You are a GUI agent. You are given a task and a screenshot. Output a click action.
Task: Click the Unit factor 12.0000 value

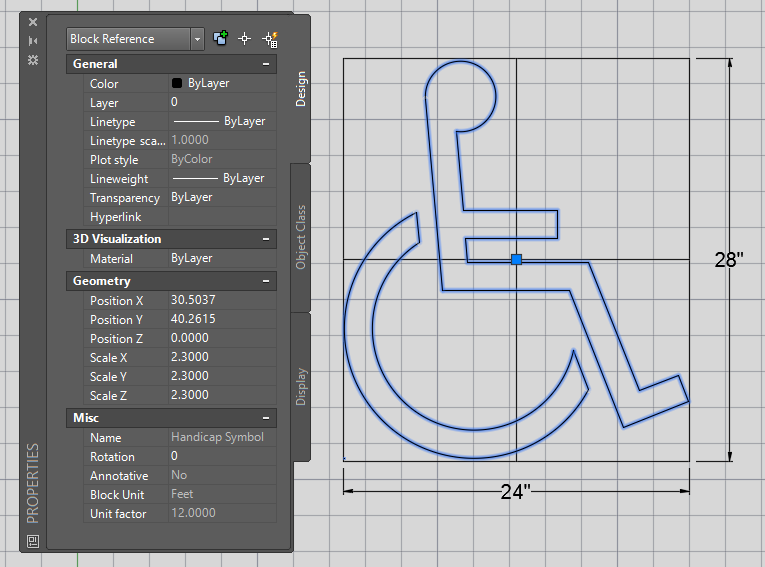(x=222, y=513)
